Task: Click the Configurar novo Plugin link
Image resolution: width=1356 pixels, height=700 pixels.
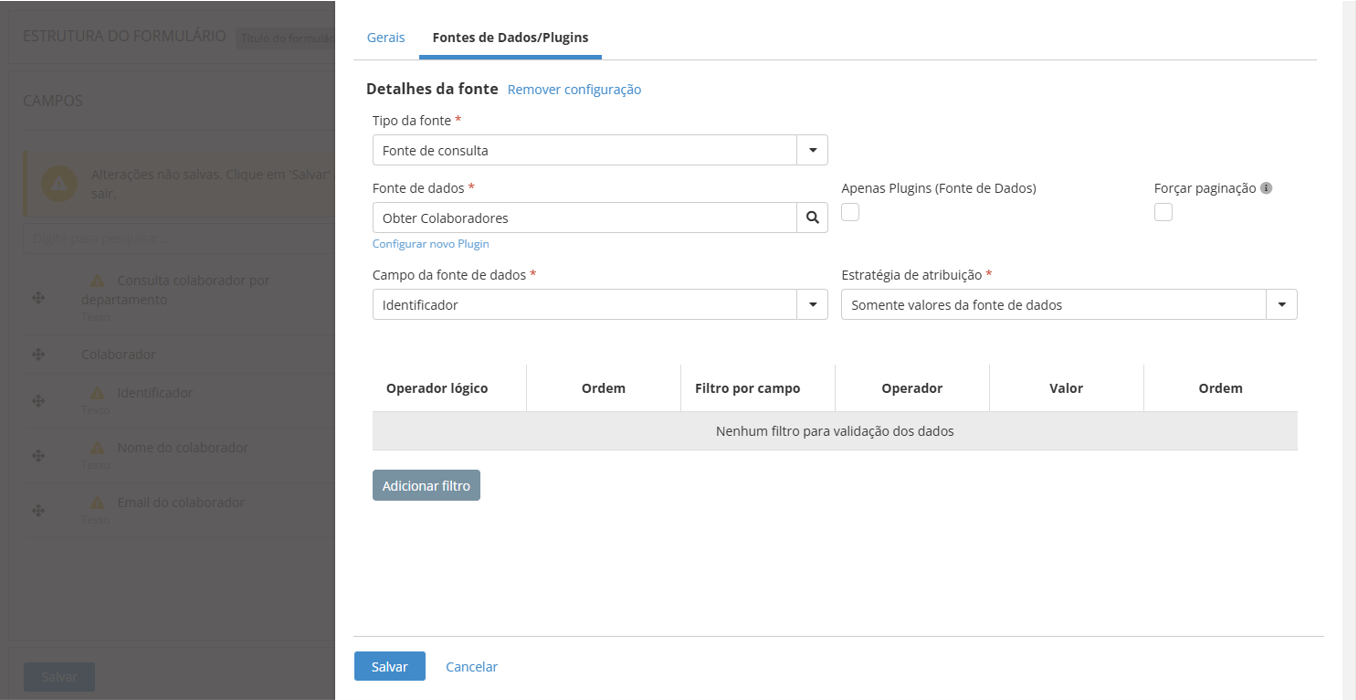Action: pyautogui.click(x=430, y=244)
